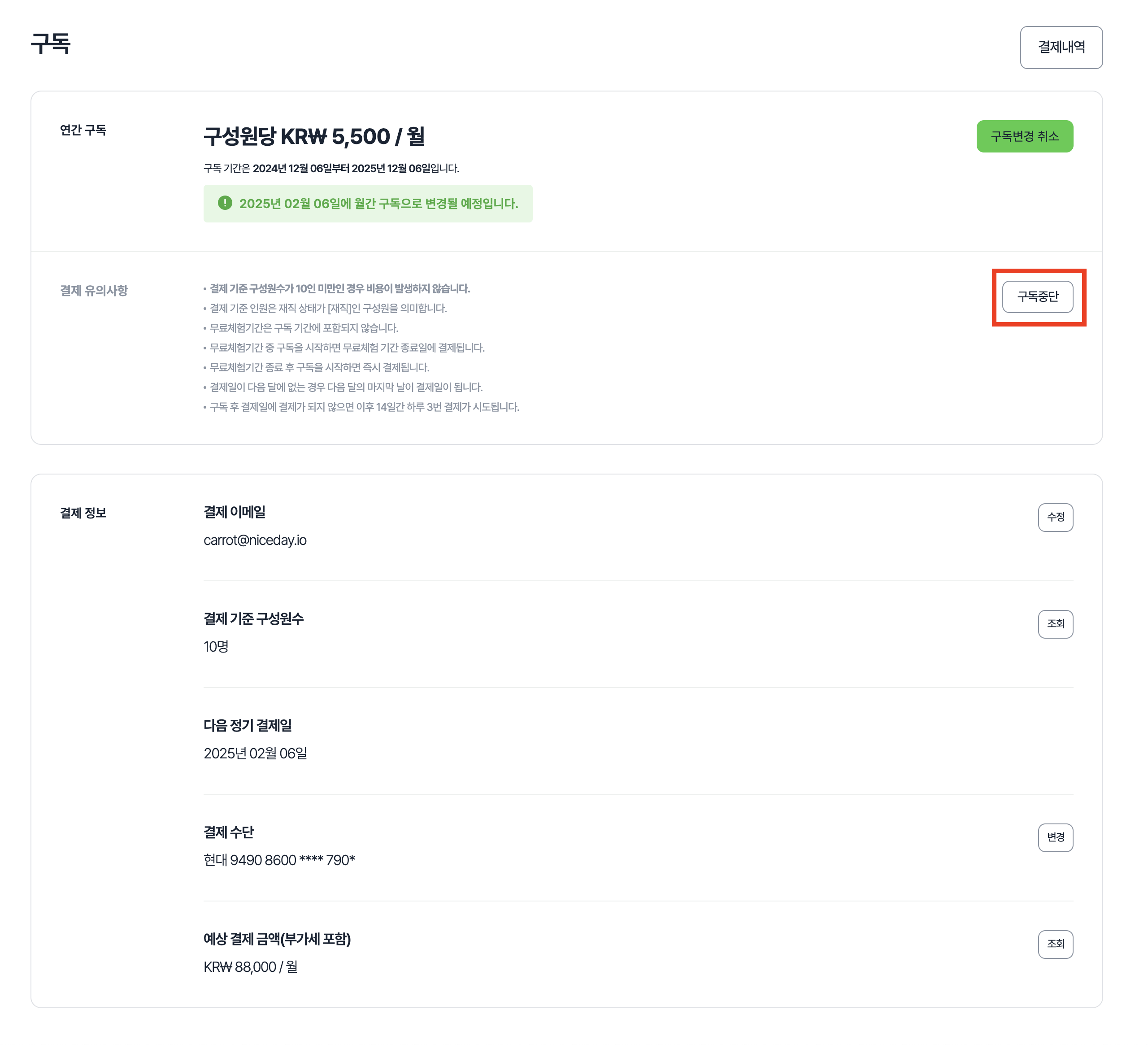Click 수정 next to 결제 이메일
The width and height of the screenshot is (1148, 1045).
(x=1055, y=517)
